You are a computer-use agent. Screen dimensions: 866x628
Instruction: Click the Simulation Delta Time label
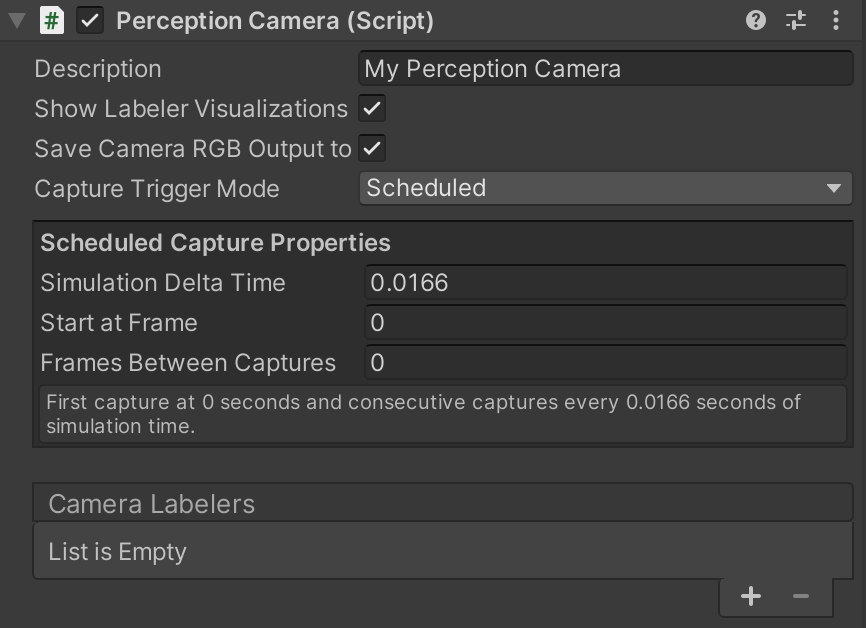pyautogui.click(x=163, y=283)
